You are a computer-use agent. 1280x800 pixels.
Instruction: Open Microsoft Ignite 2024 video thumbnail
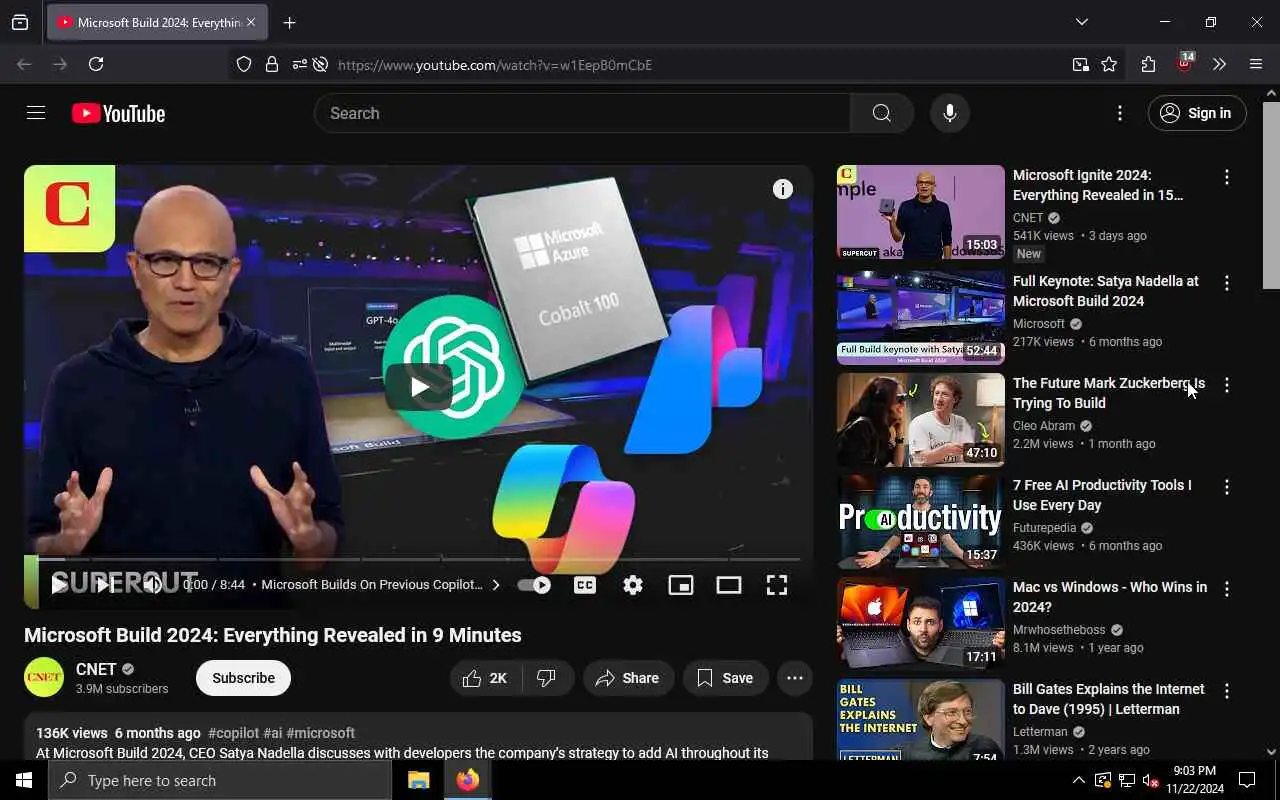coord(921,212)
